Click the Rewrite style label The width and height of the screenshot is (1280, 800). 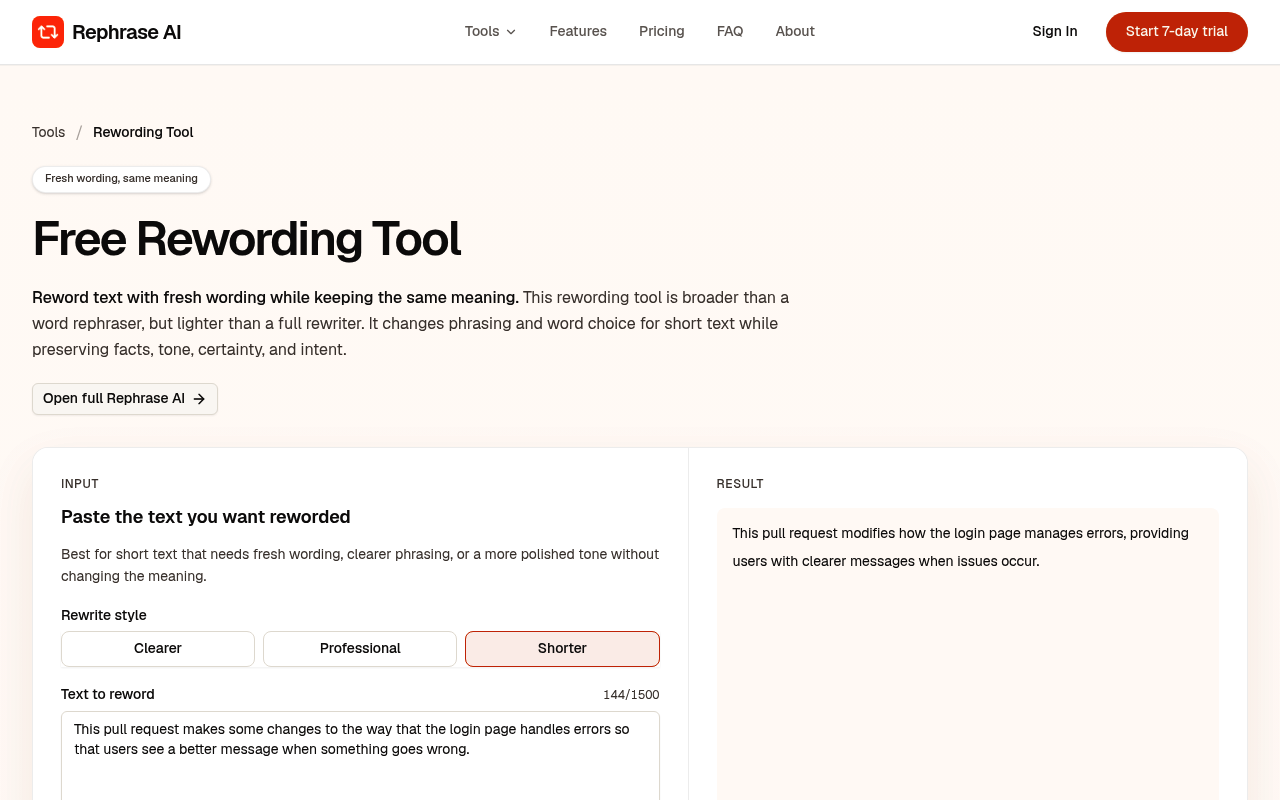tap(104, 615)
